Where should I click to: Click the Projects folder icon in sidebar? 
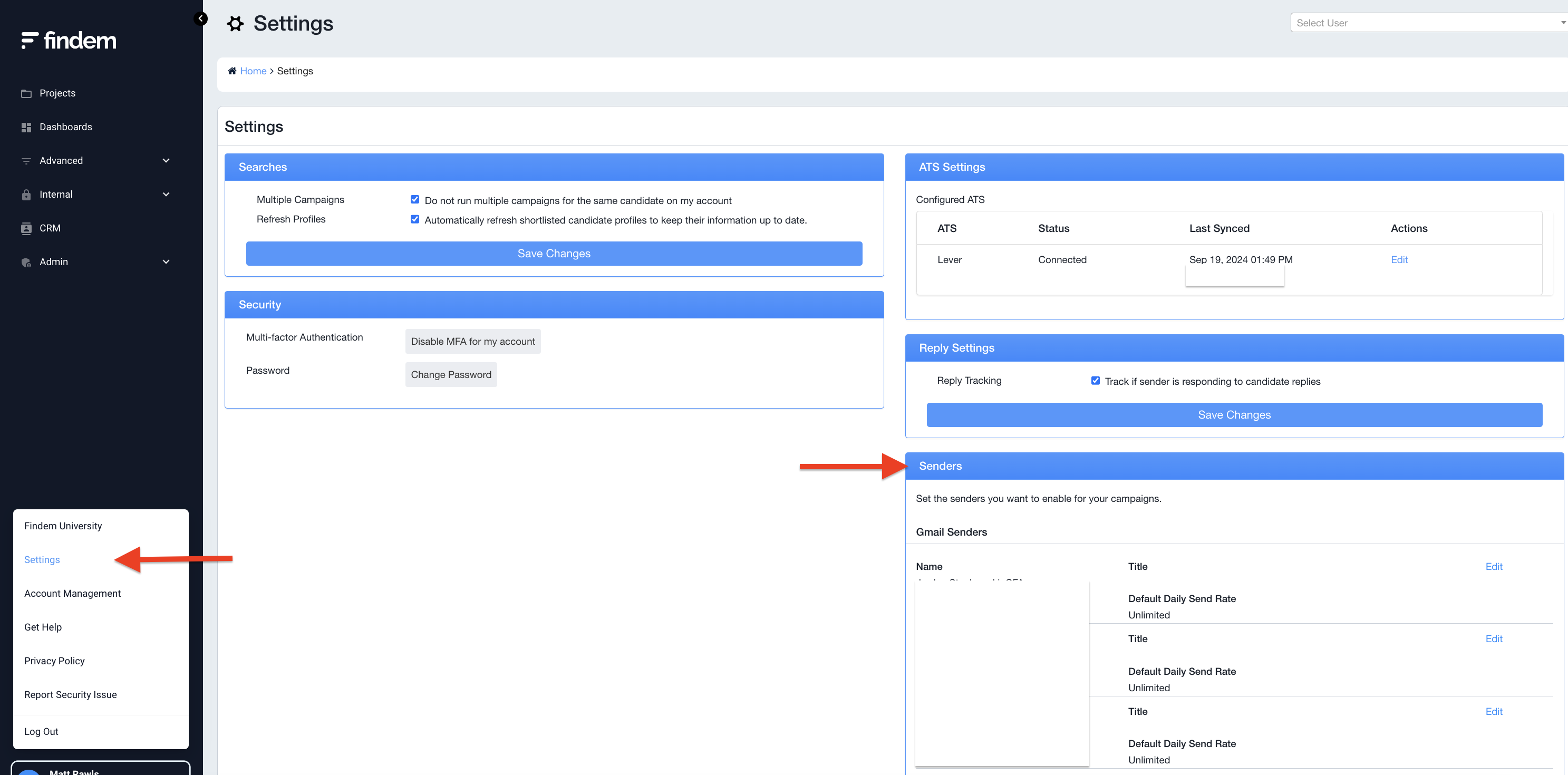[x=26, y=94]
